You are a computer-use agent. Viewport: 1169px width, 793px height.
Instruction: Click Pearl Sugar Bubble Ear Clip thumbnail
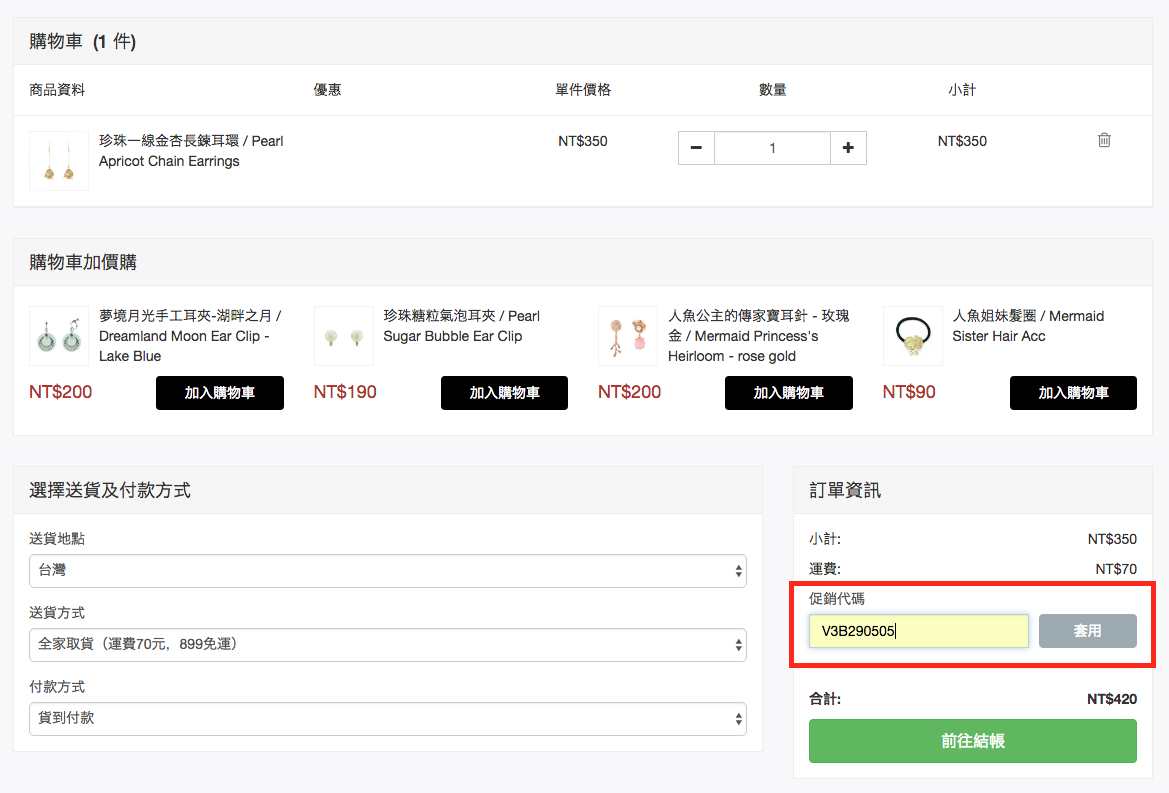(344, 336)
